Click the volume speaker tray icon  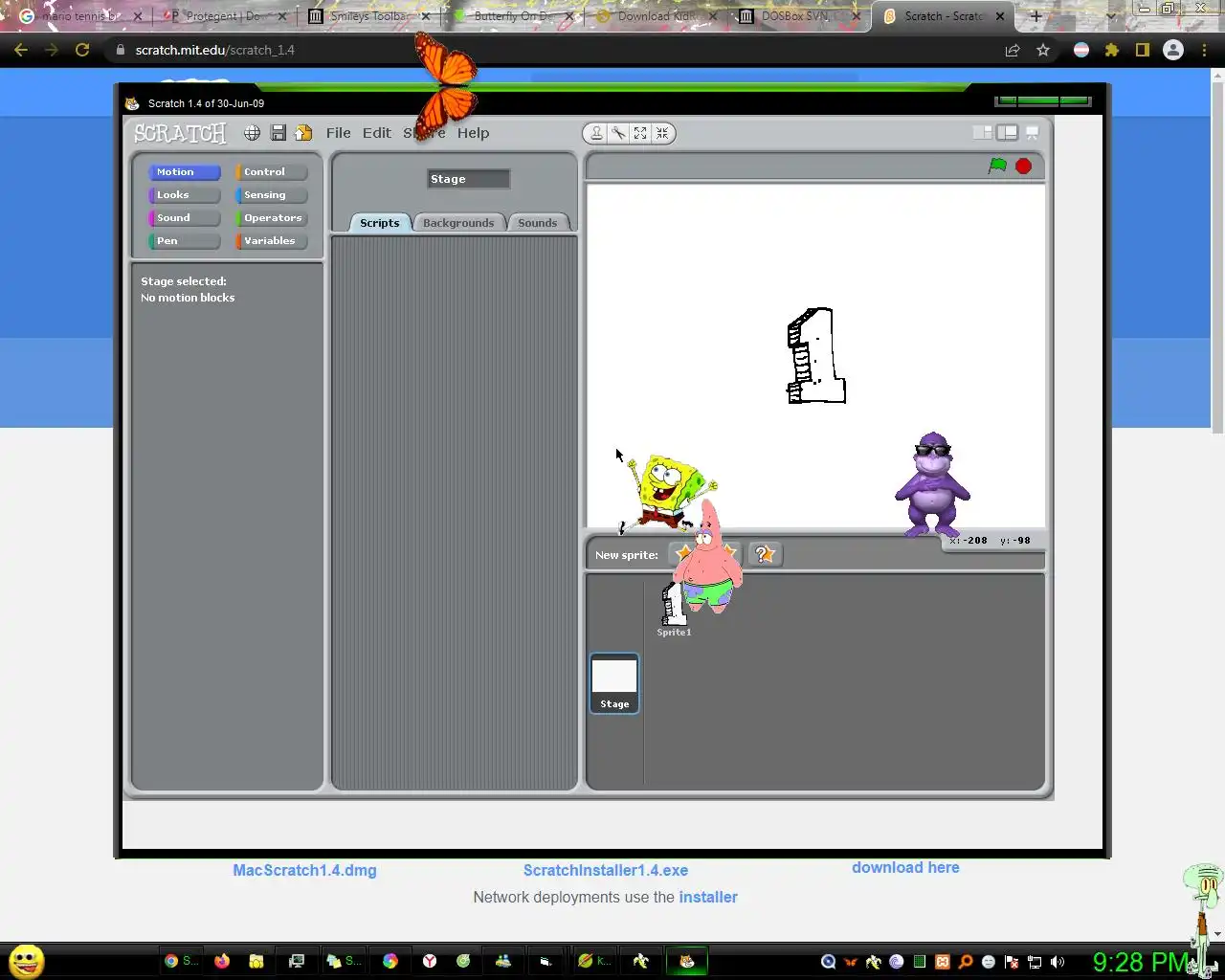tap(1057, 962)
